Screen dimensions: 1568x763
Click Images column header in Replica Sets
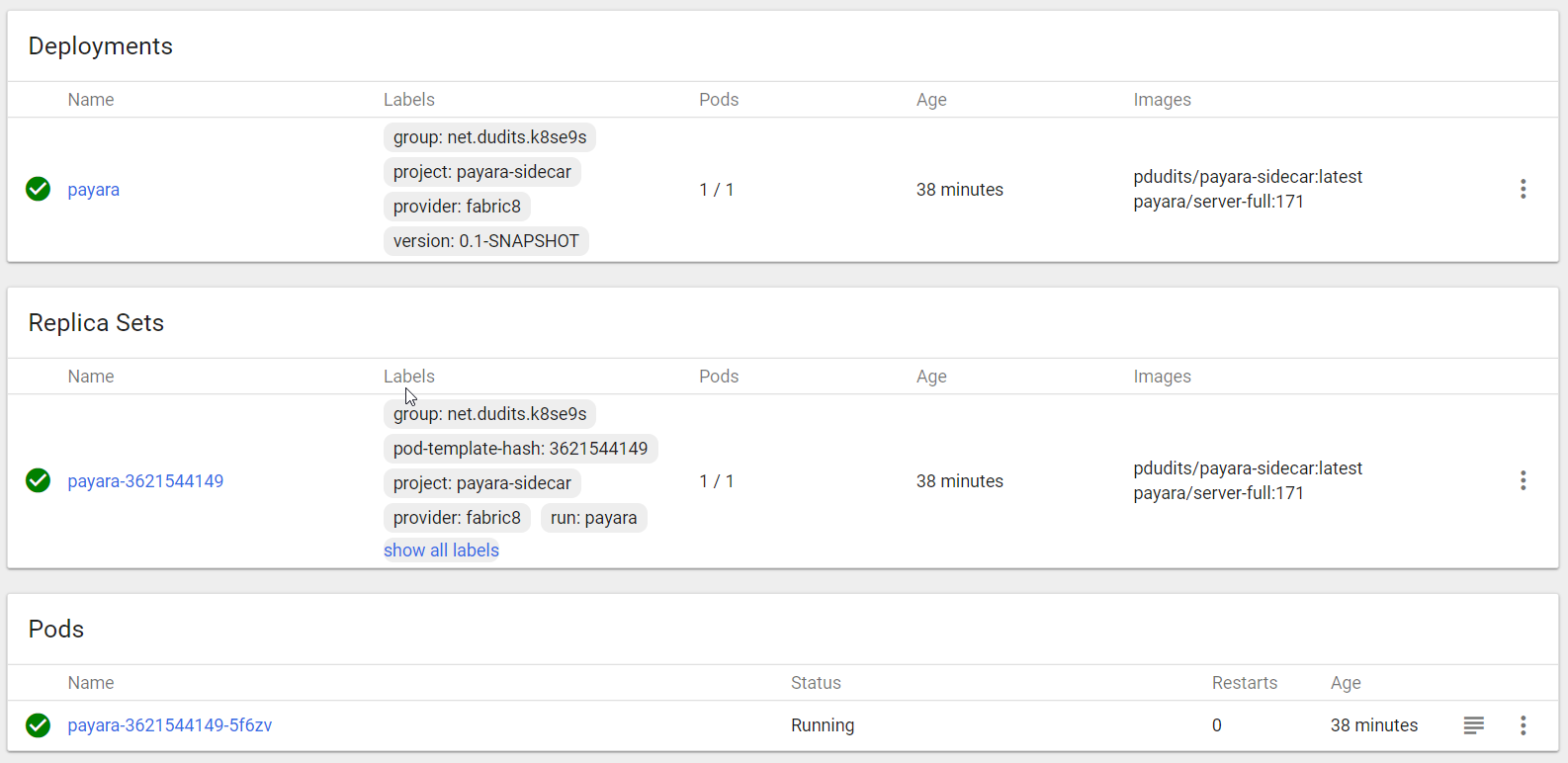coord(1162,377)
